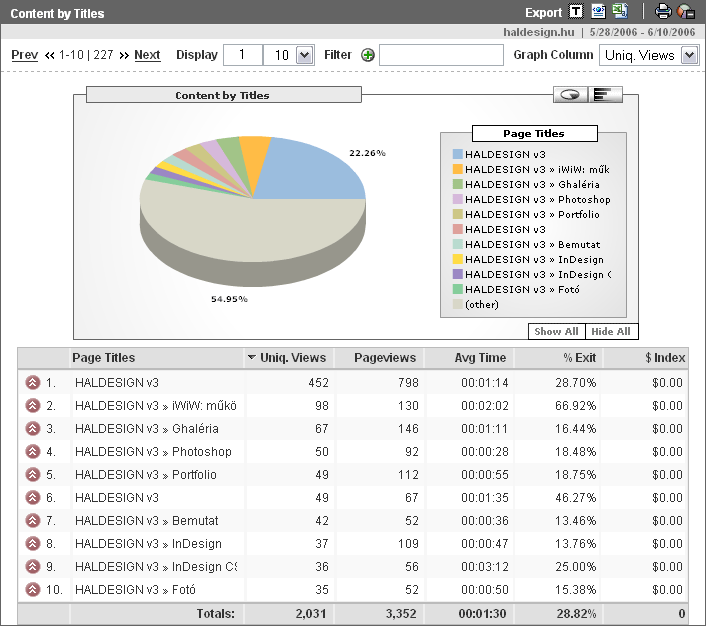Viewport: 706px width, 626px height.
Task: Click blue HALDESIGN v3 legend swatch
Action: (457, 154)
